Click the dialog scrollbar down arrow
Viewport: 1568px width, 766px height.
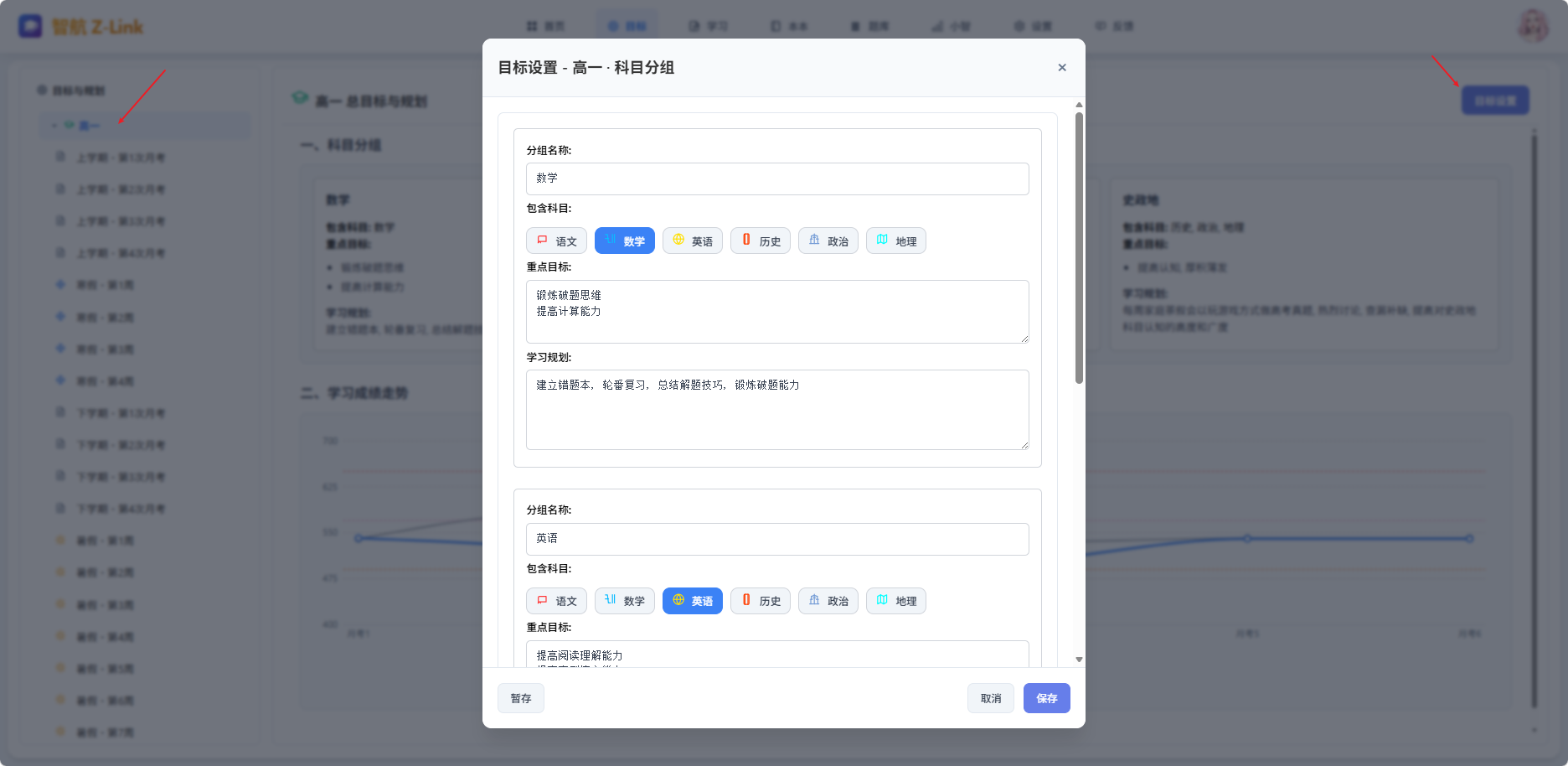click(1079, 660)
